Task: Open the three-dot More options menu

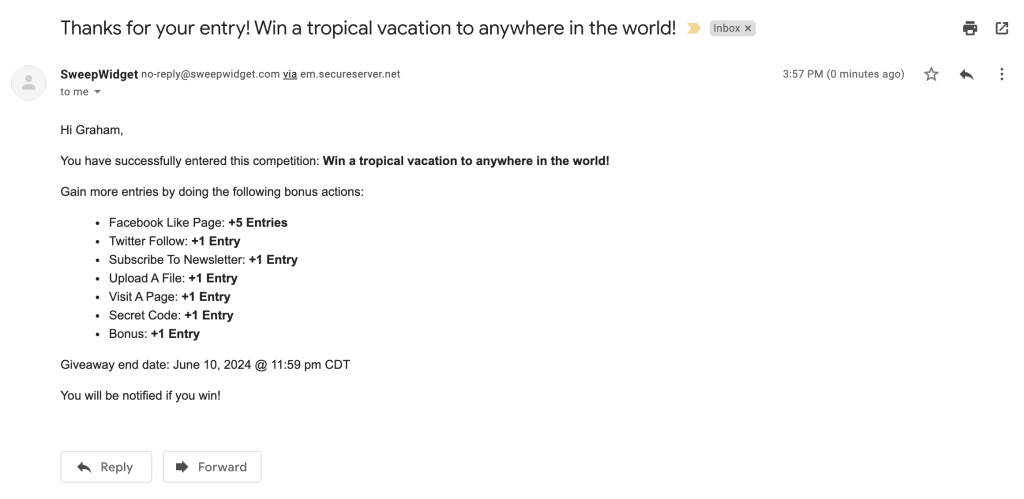Action: point(1002,74)
